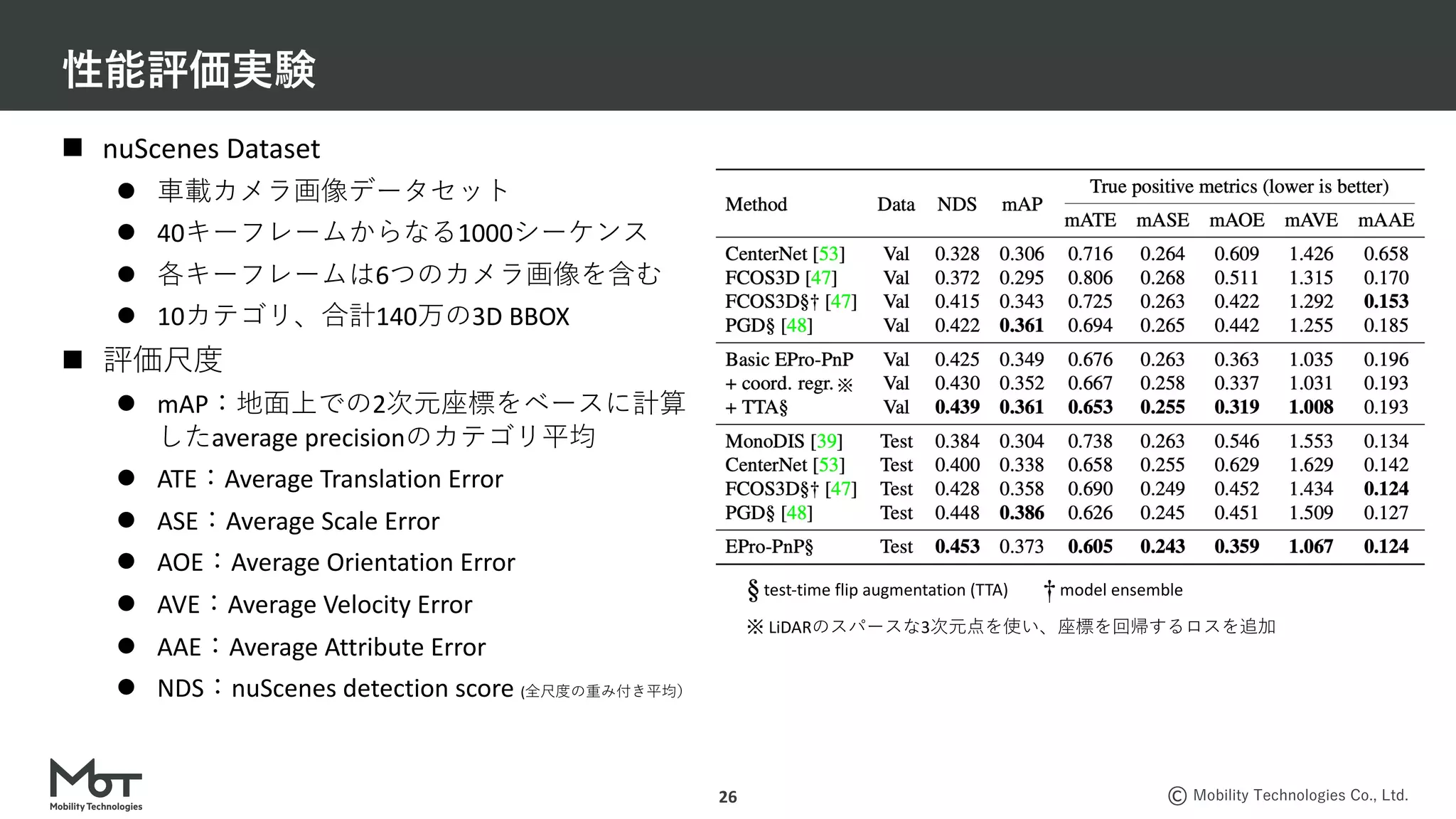Click the '† model ensemble' footnote
Viewport: 1456px width, 819px height.
[x=1113, y=590]
